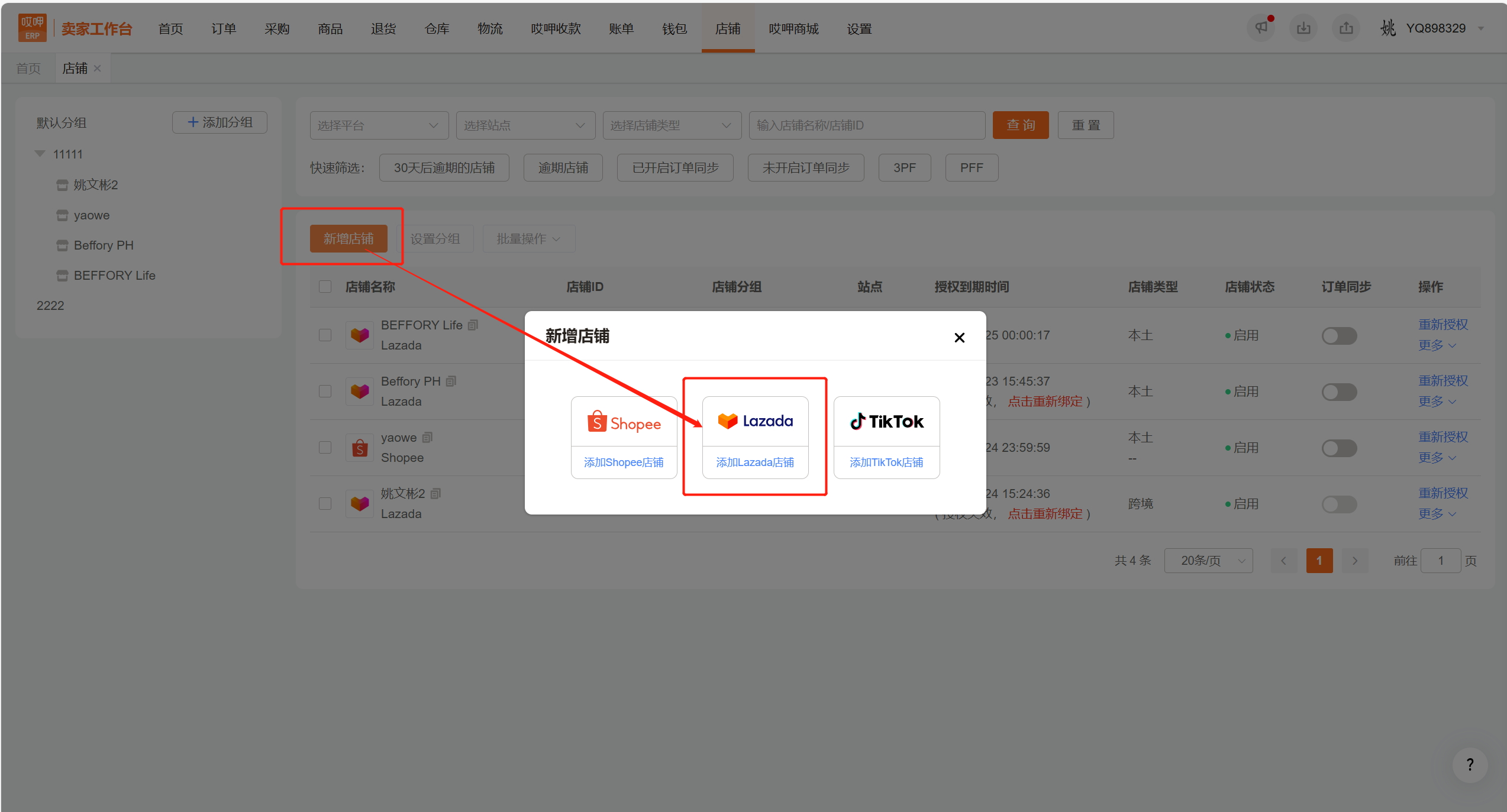Select the TikTok logo card
The width and height of the screenshot is (1507, 812).
(886, 422)
